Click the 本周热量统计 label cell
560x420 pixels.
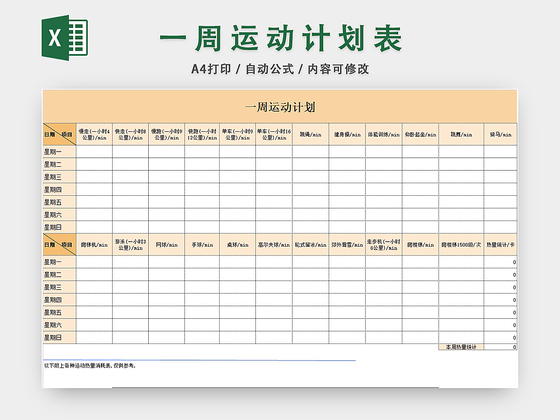[461, 347]
